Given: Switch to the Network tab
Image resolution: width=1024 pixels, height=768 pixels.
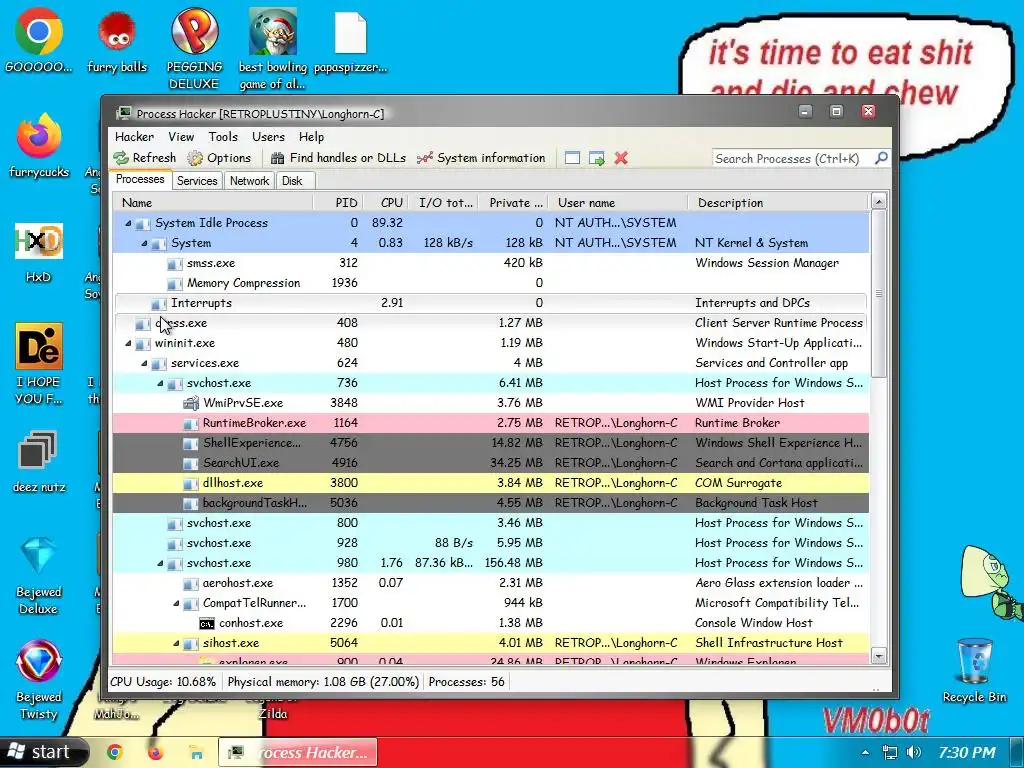Looking at the screenshot, I should pos(249,181).
